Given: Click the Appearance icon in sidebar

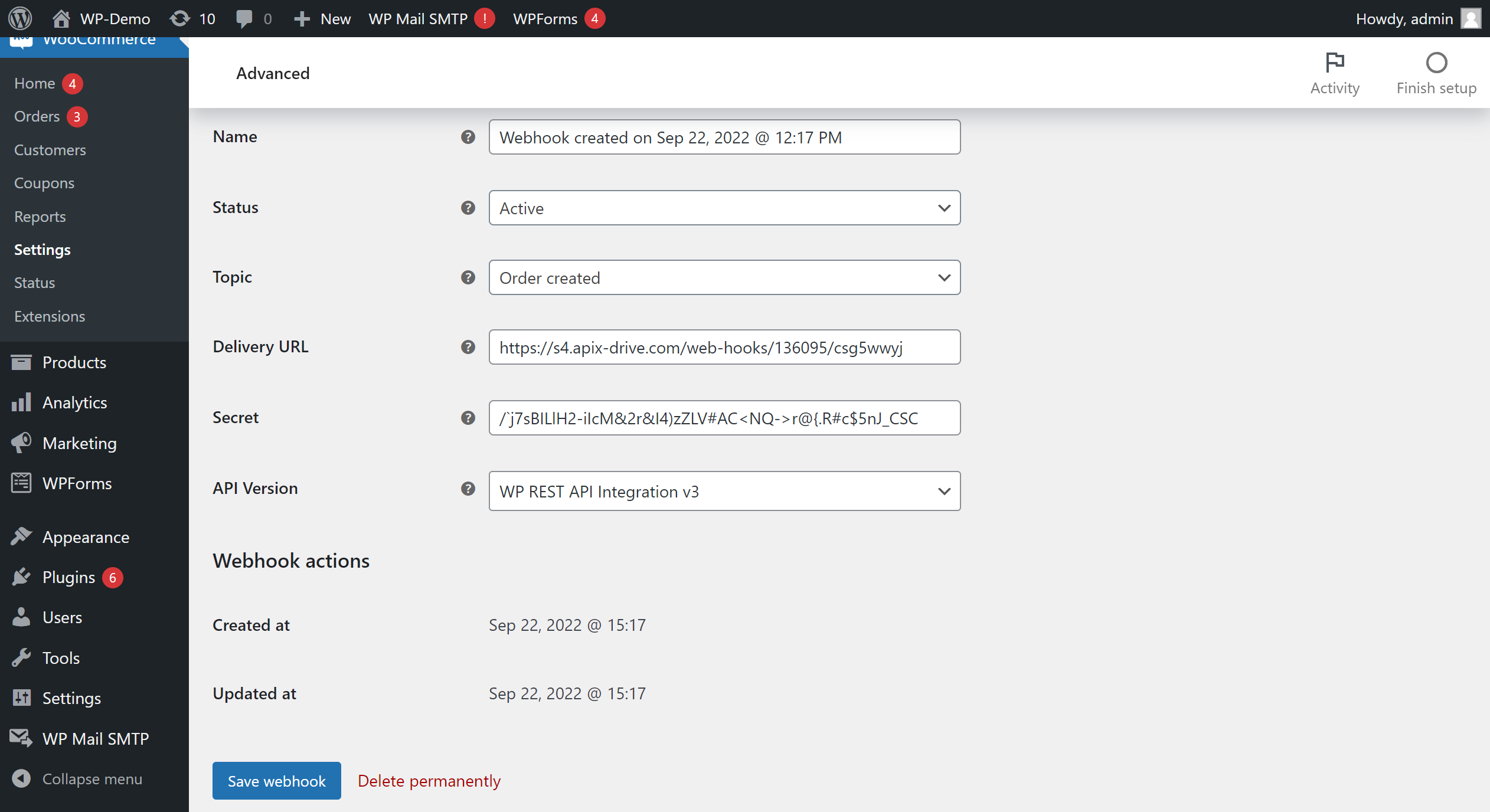Looking at the screenshot, I should (20, 537).
